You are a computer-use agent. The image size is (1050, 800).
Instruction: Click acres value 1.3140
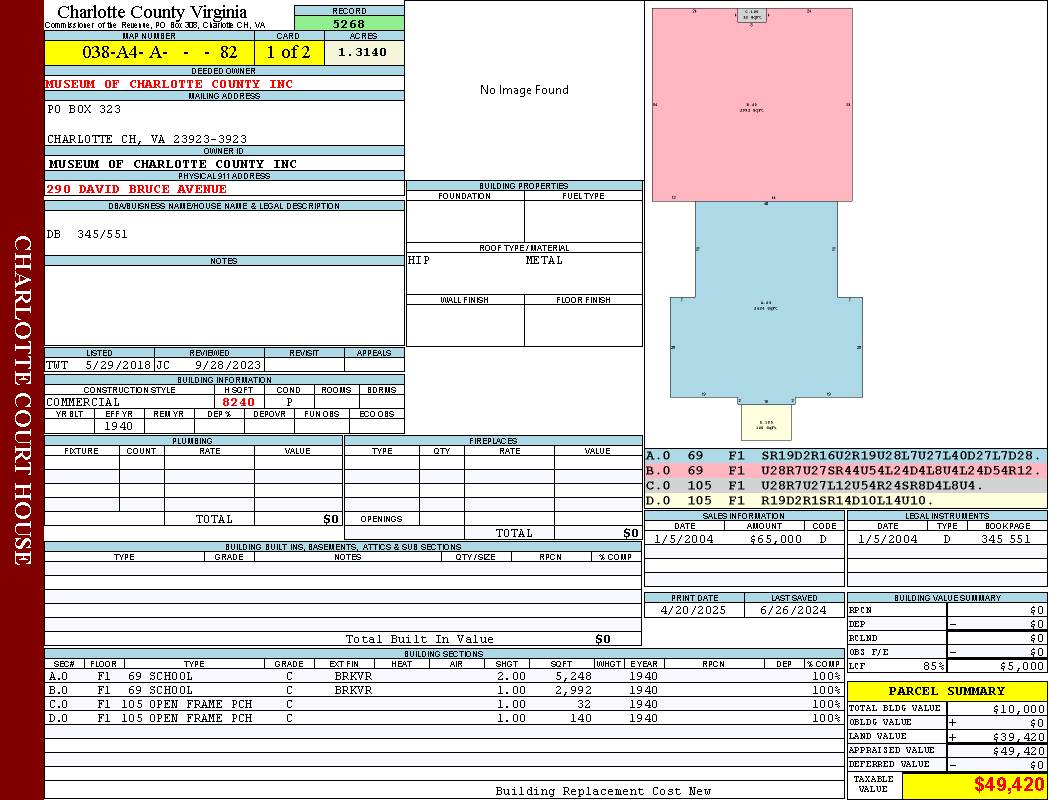pyautogui.click(x=364, y=52)
